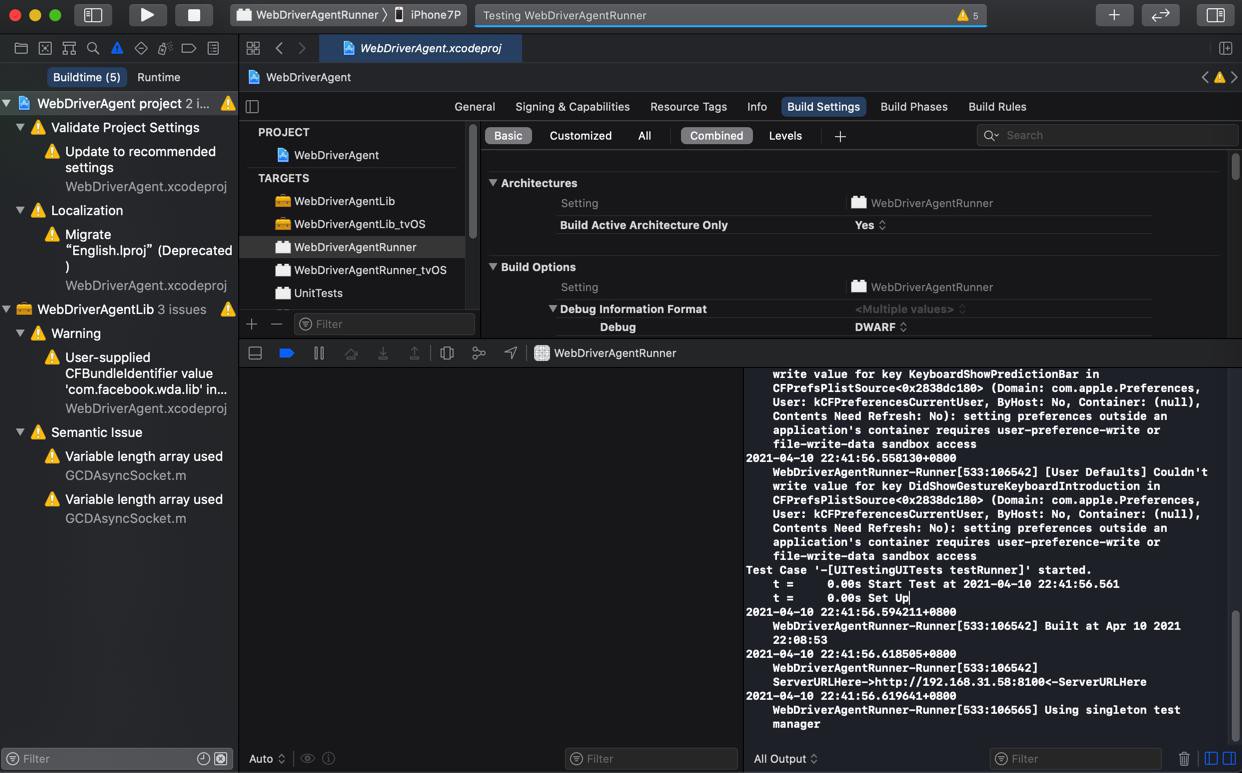This screenshot has height=773, width=1242.
Task: Open the Build Phases tab
Action: [914, 107]
